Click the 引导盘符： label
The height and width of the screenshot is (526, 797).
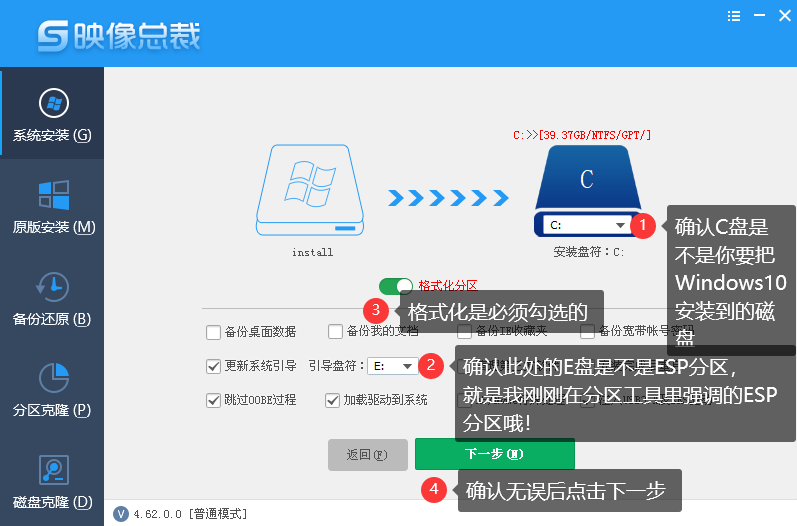click(336, 366)
